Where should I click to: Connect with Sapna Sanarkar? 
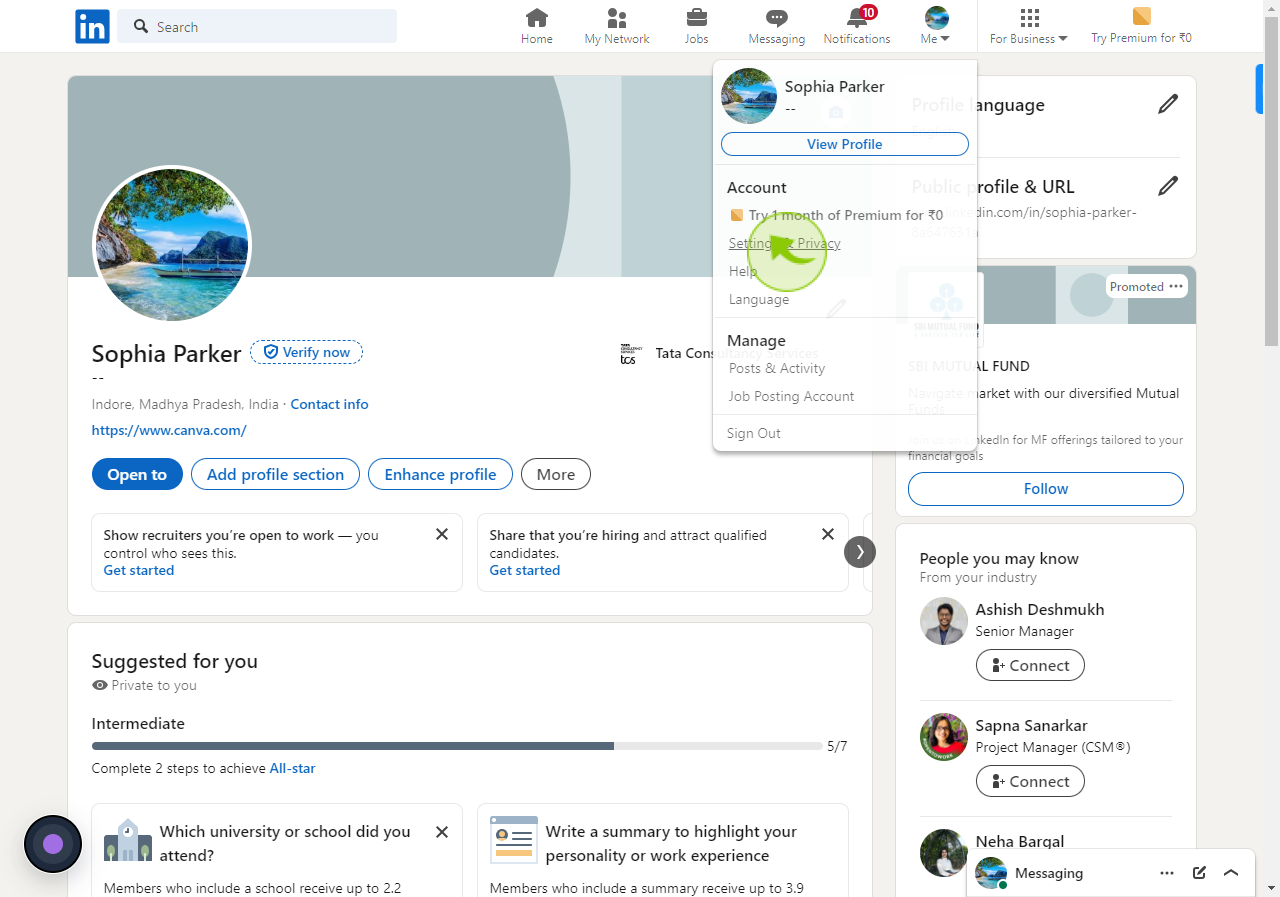point(1030,781)
